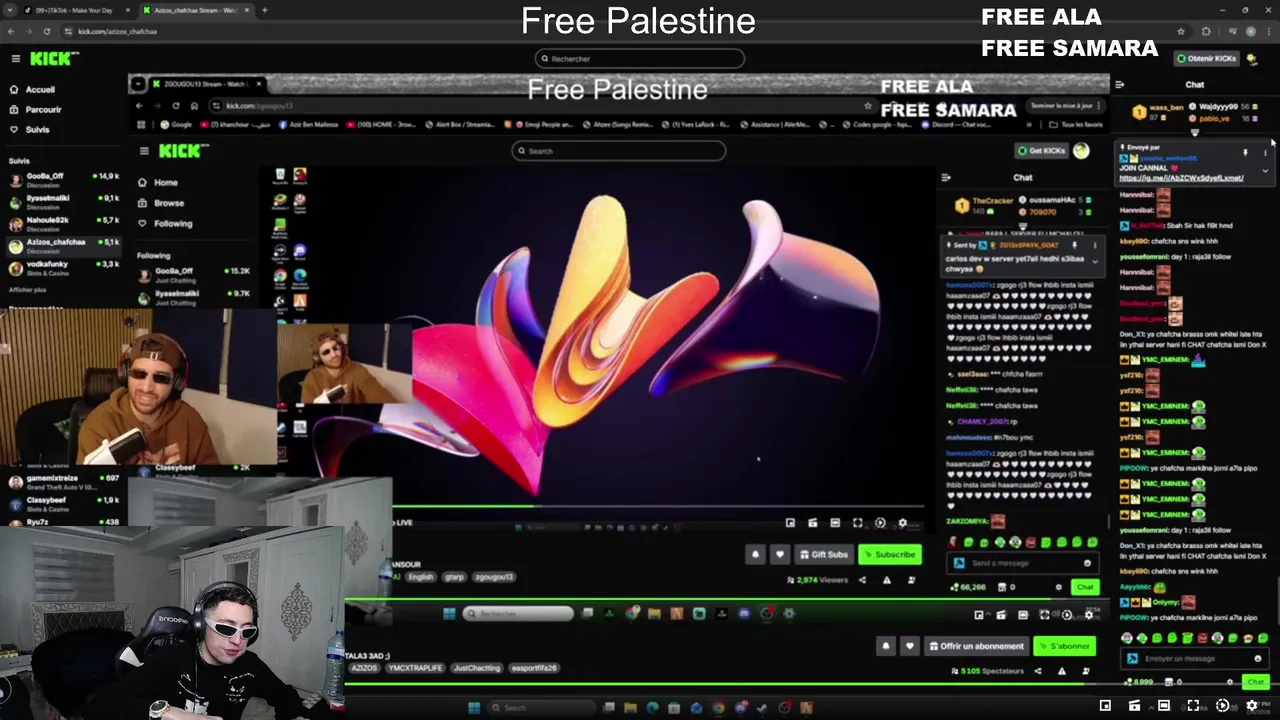Toggle the inner notification bell beside Gift Subs
The image size is (1280, 720).
756,554
